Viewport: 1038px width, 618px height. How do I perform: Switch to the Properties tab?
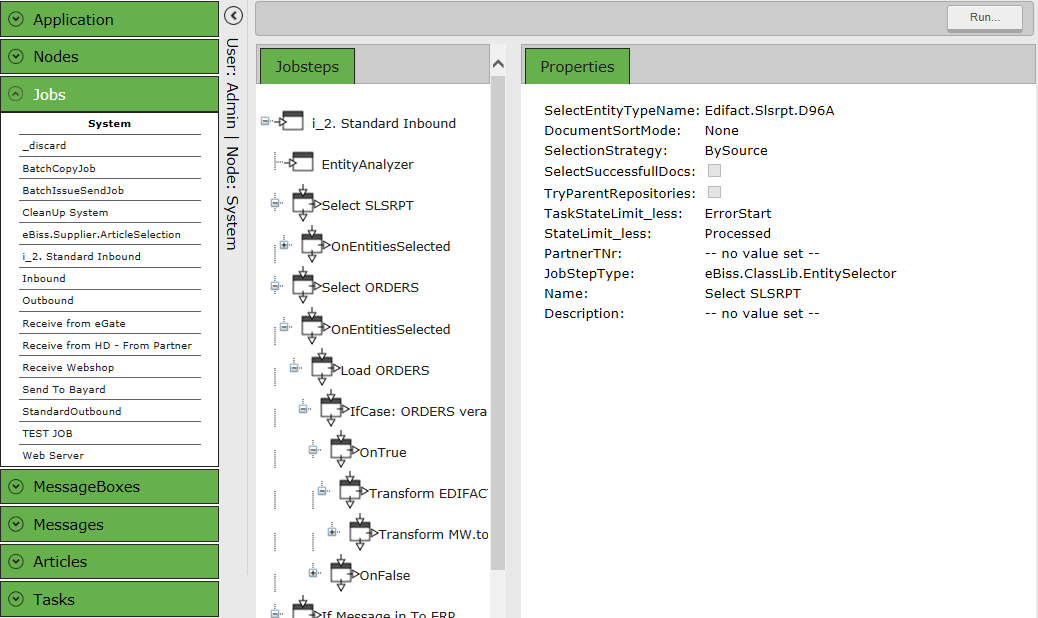[577, 67]
